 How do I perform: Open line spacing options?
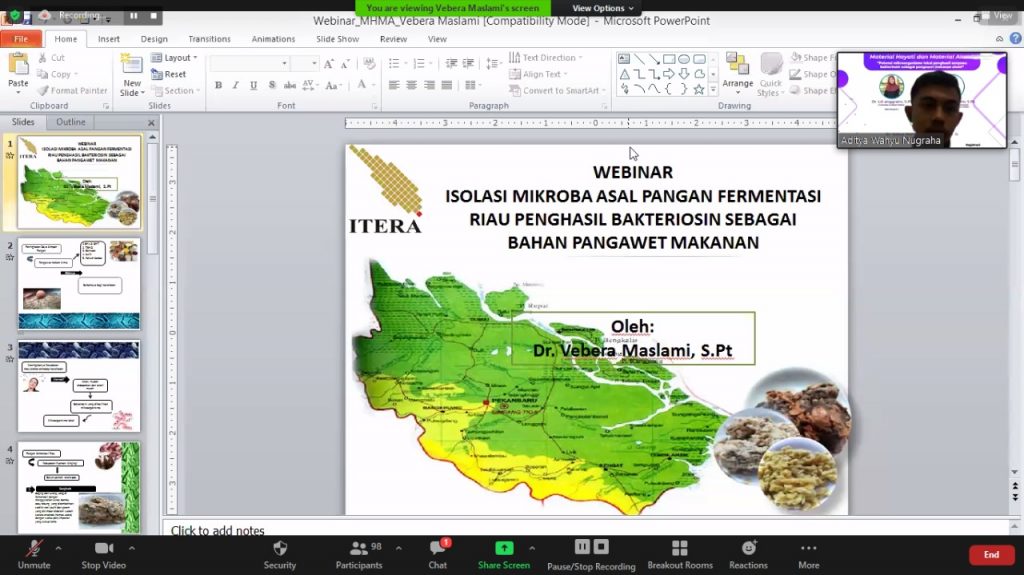click(493, 63)
